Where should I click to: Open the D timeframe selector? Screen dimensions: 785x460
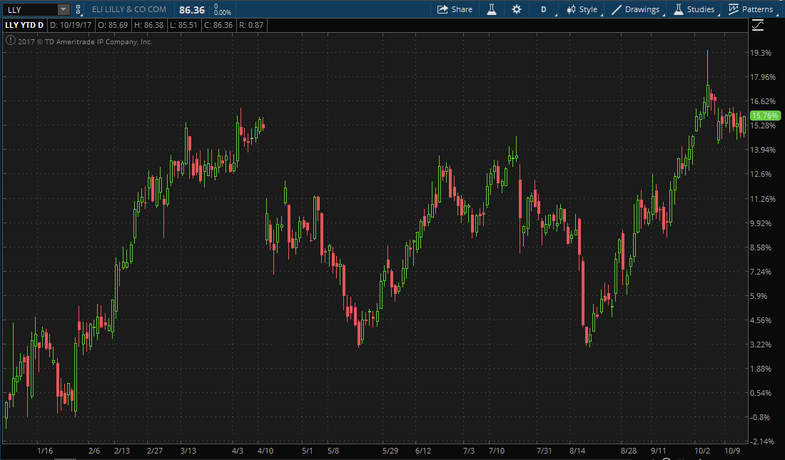(544, 10)
